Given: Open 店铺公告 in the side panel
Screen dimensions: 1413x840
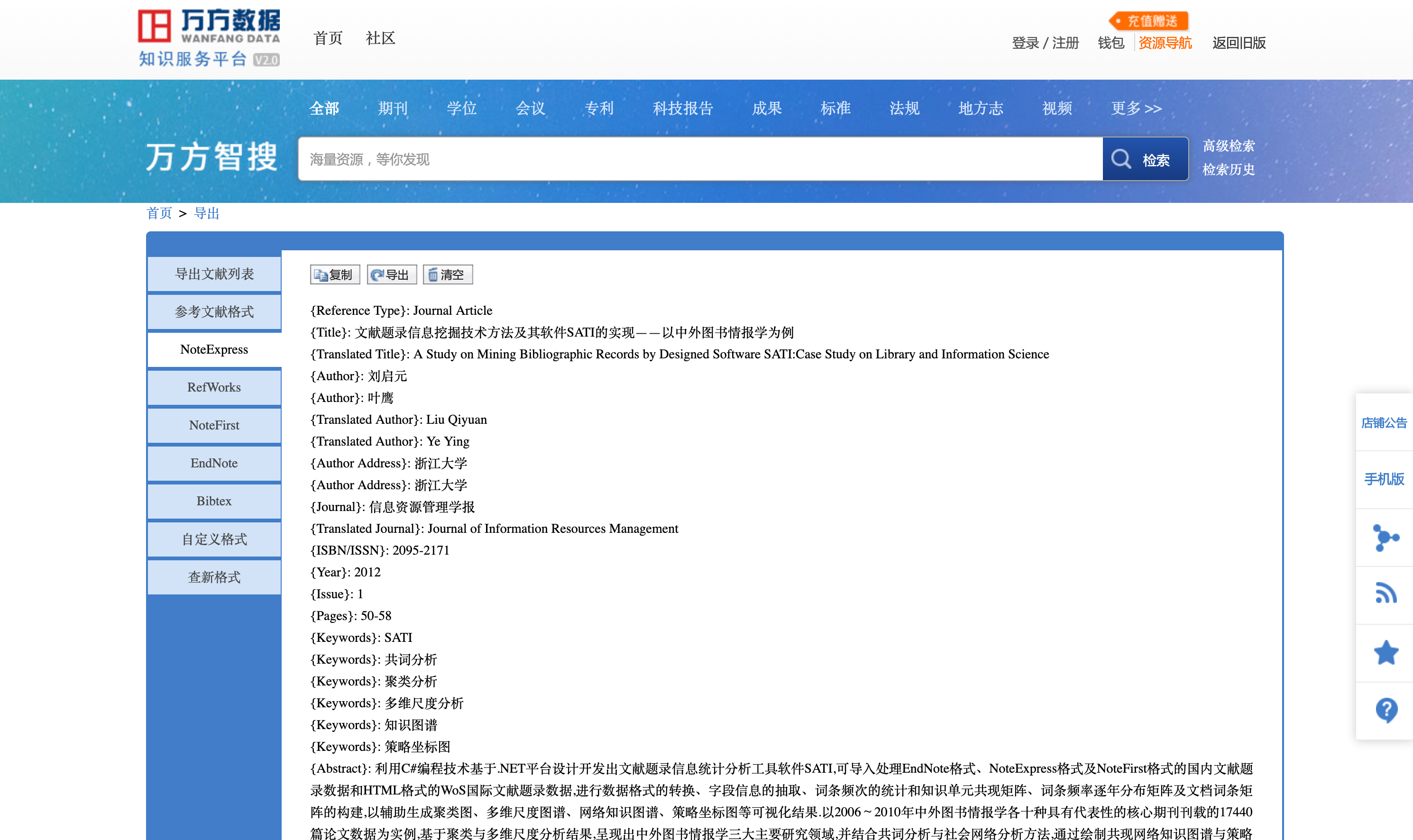Looking at the screenshot, I should pyautogui.click(x=1384, y=423).
